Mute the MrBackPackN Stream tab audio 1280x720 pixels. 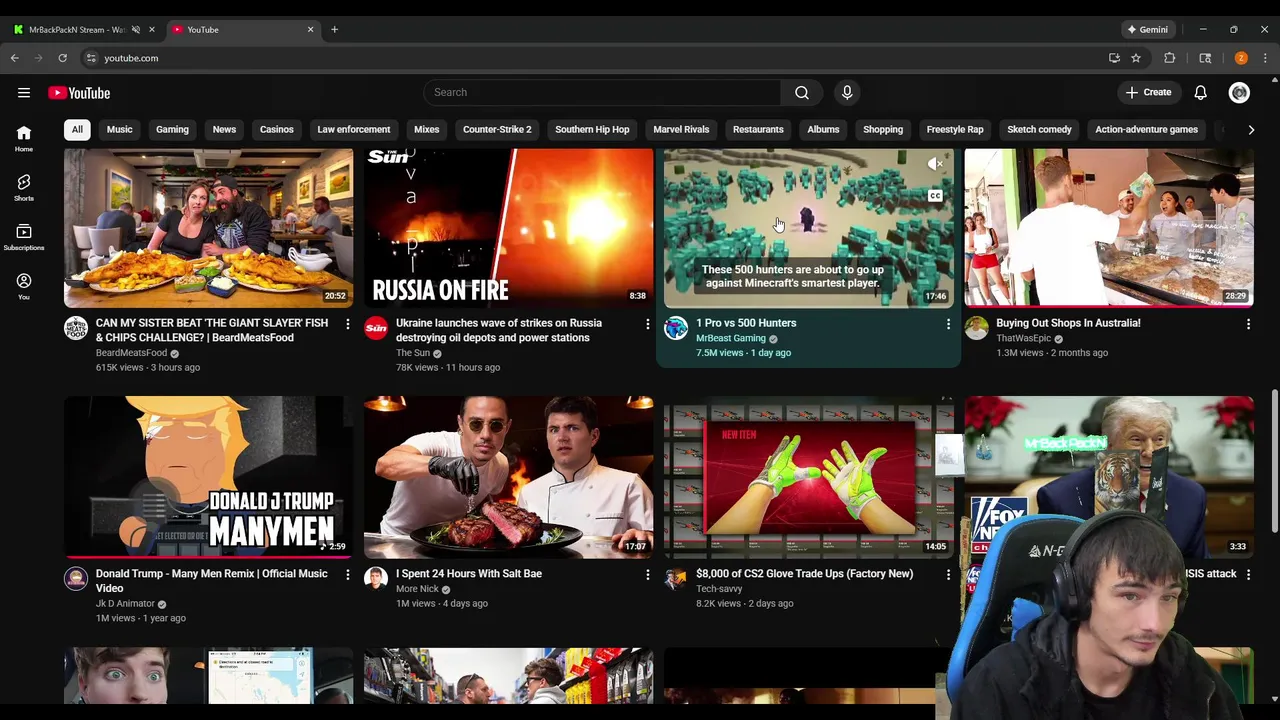(x=135, y=30)
